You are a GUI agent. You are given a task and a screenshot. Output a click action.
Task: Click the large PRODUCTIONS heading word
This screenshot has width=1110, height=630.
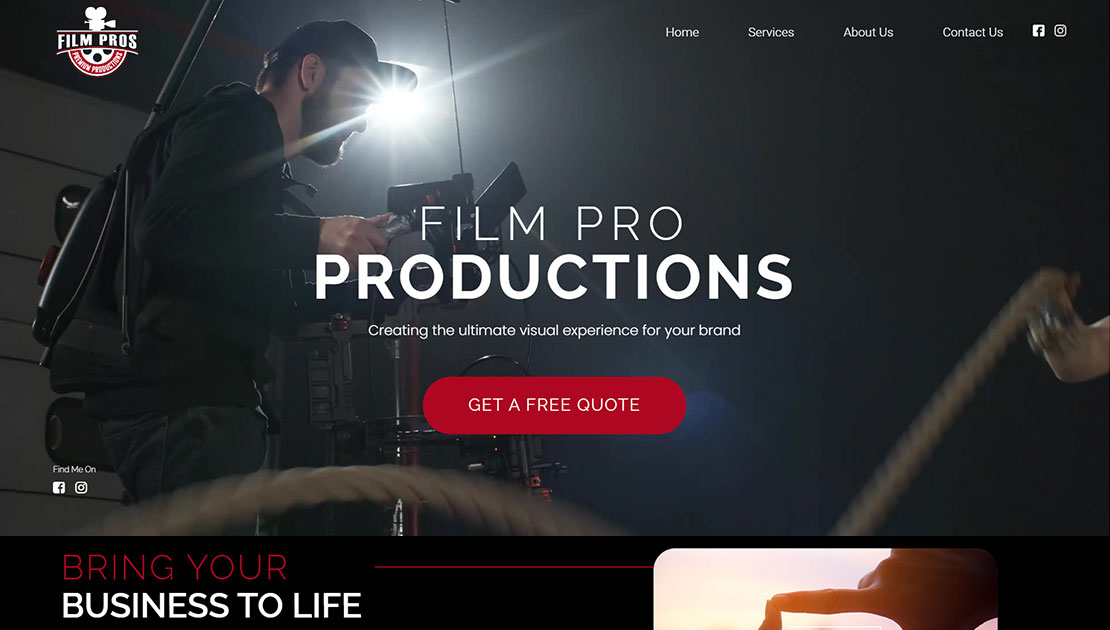pyautogui.click(x=554, y=277)
